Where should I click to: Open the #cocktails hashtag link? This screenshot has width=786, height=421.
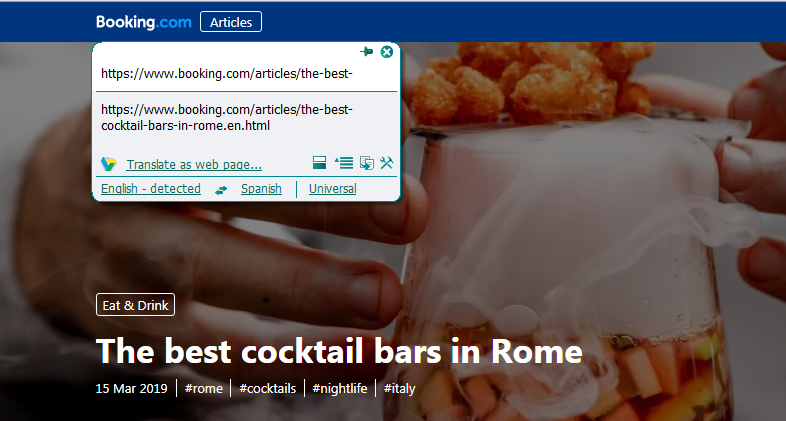tap(268, 388)
